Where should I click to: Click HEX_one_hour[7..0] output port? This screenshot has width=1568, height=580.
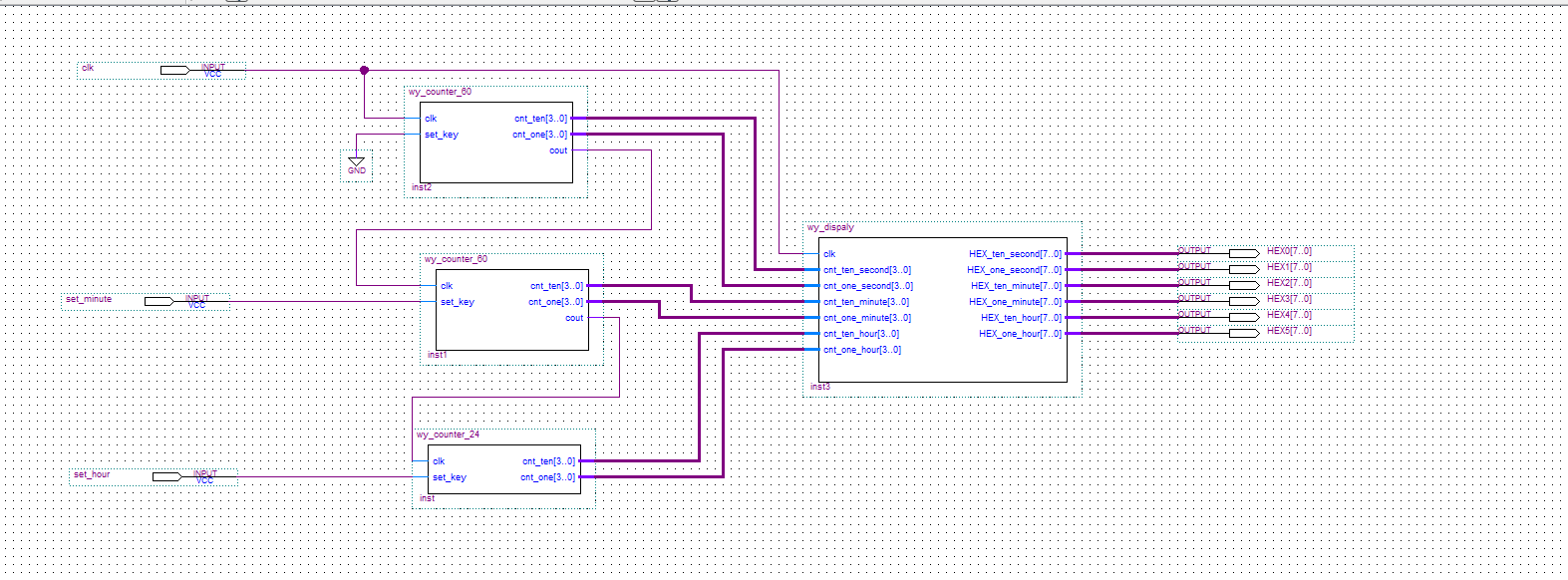[1020, 334]
